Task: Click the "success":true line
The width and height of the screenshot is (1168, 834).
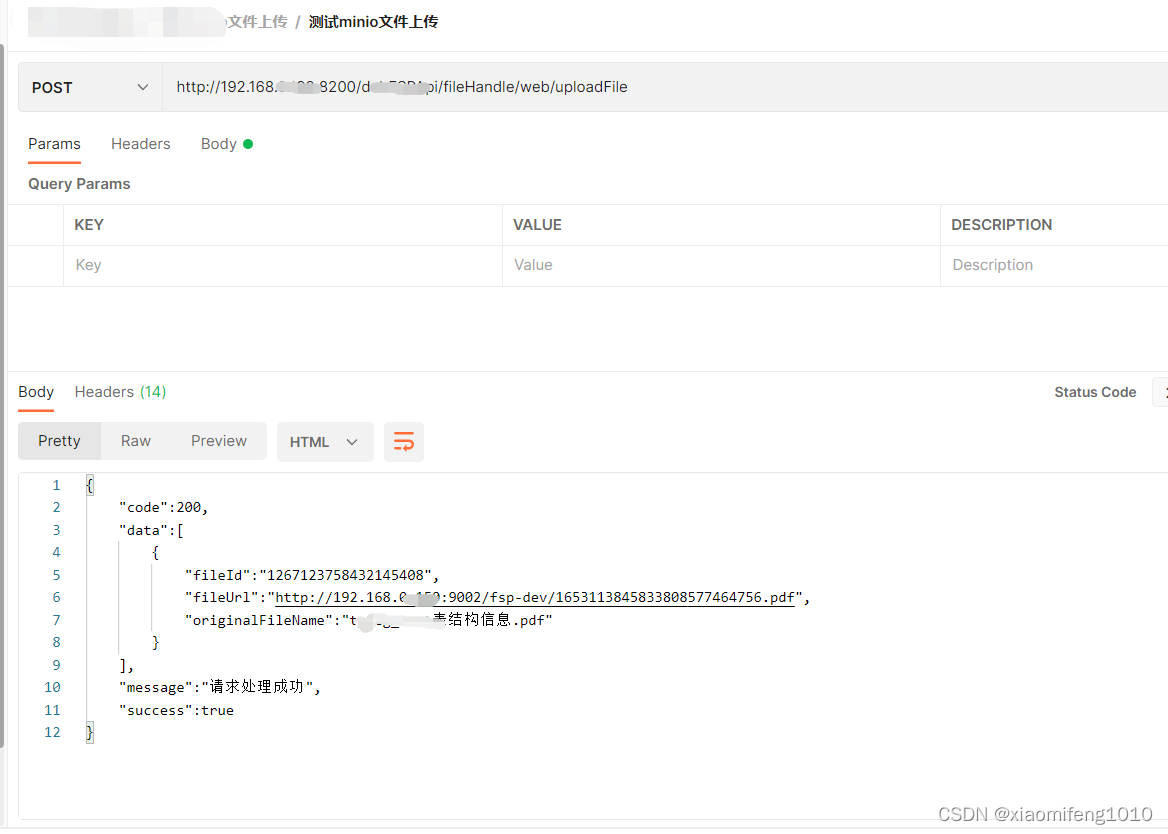Action: 177,710
